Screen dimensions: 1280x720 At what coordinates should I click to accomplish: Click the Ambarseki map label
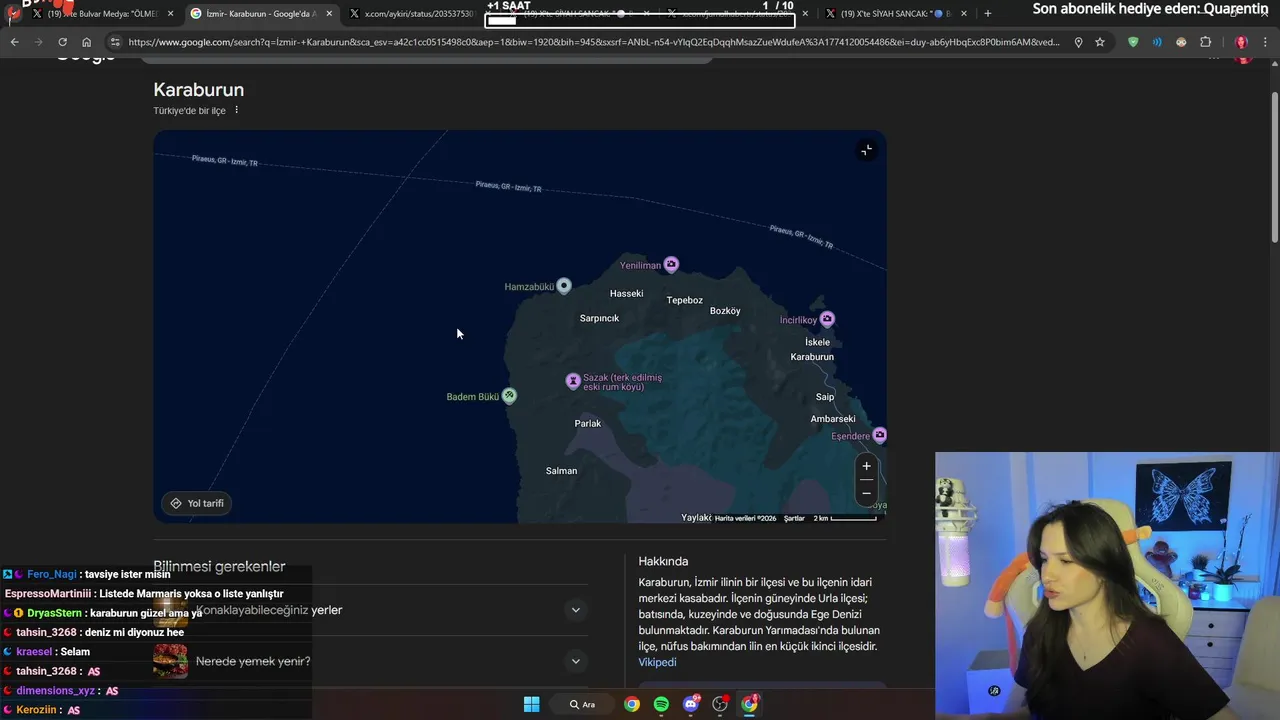(x=833, y=419)
